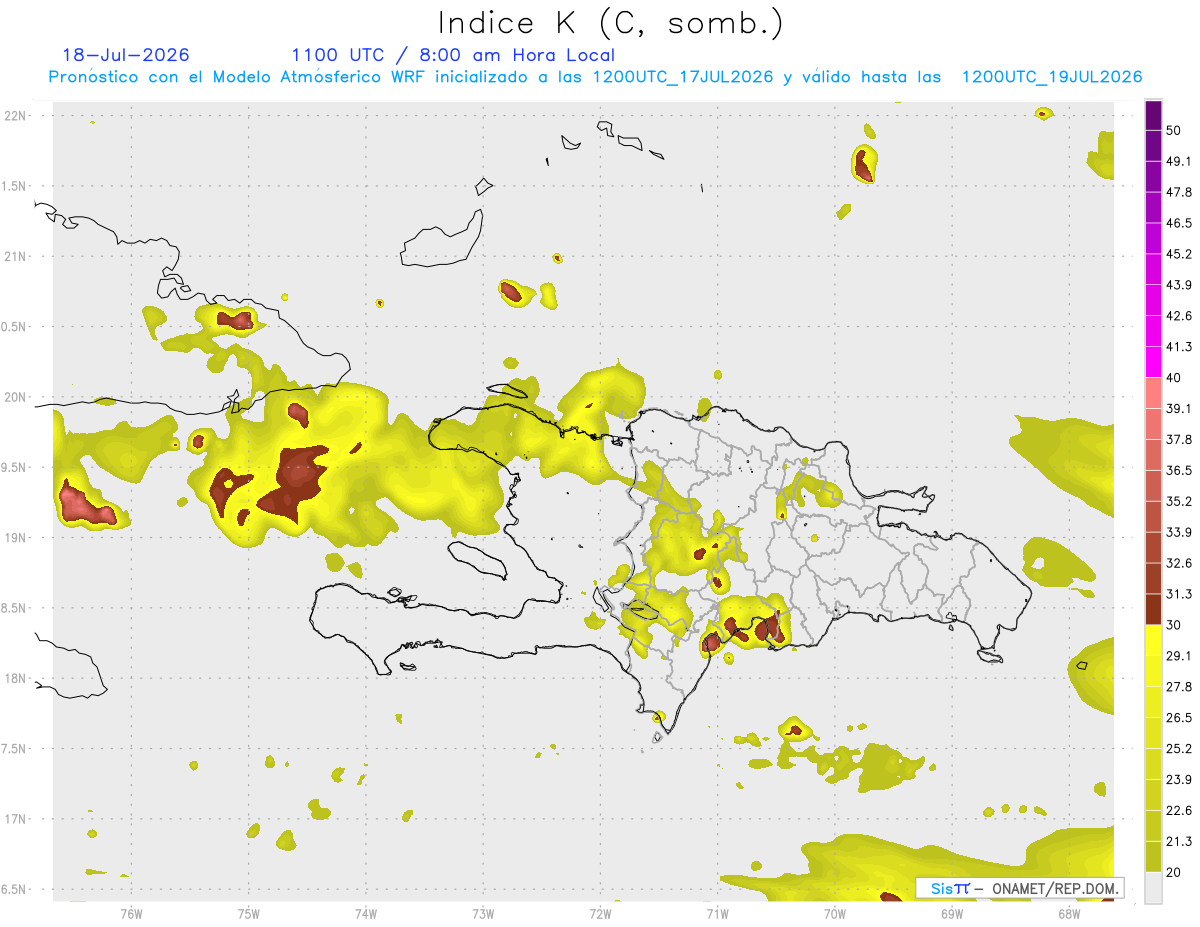Viewport: 1200px width, 927px height.
Task: Click the '50' color bar value
Action: point(1175,131)
